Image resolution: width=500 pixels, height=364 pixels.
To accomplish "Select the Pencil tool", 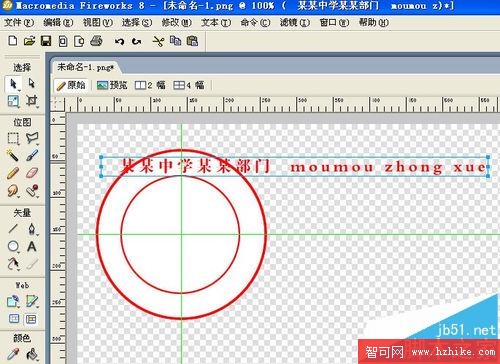I will pyautogui.click(x=13, y=173).
